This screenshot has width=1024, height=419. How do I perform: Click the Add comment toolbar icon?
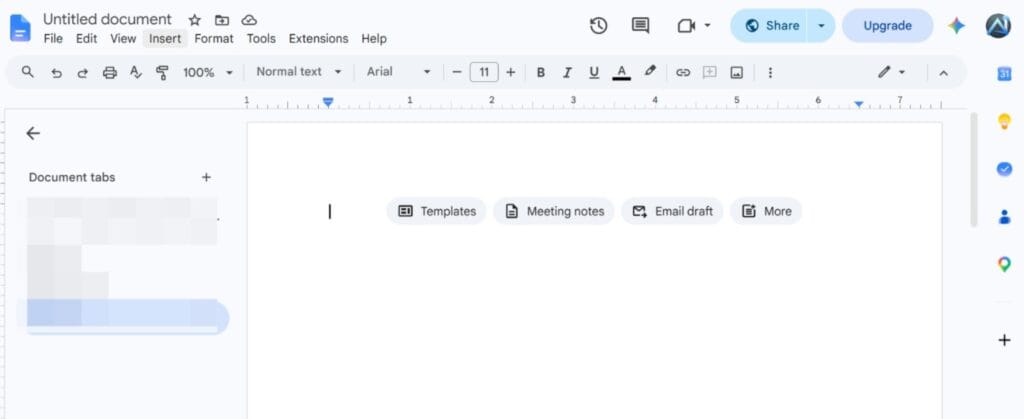coord(709,72)
